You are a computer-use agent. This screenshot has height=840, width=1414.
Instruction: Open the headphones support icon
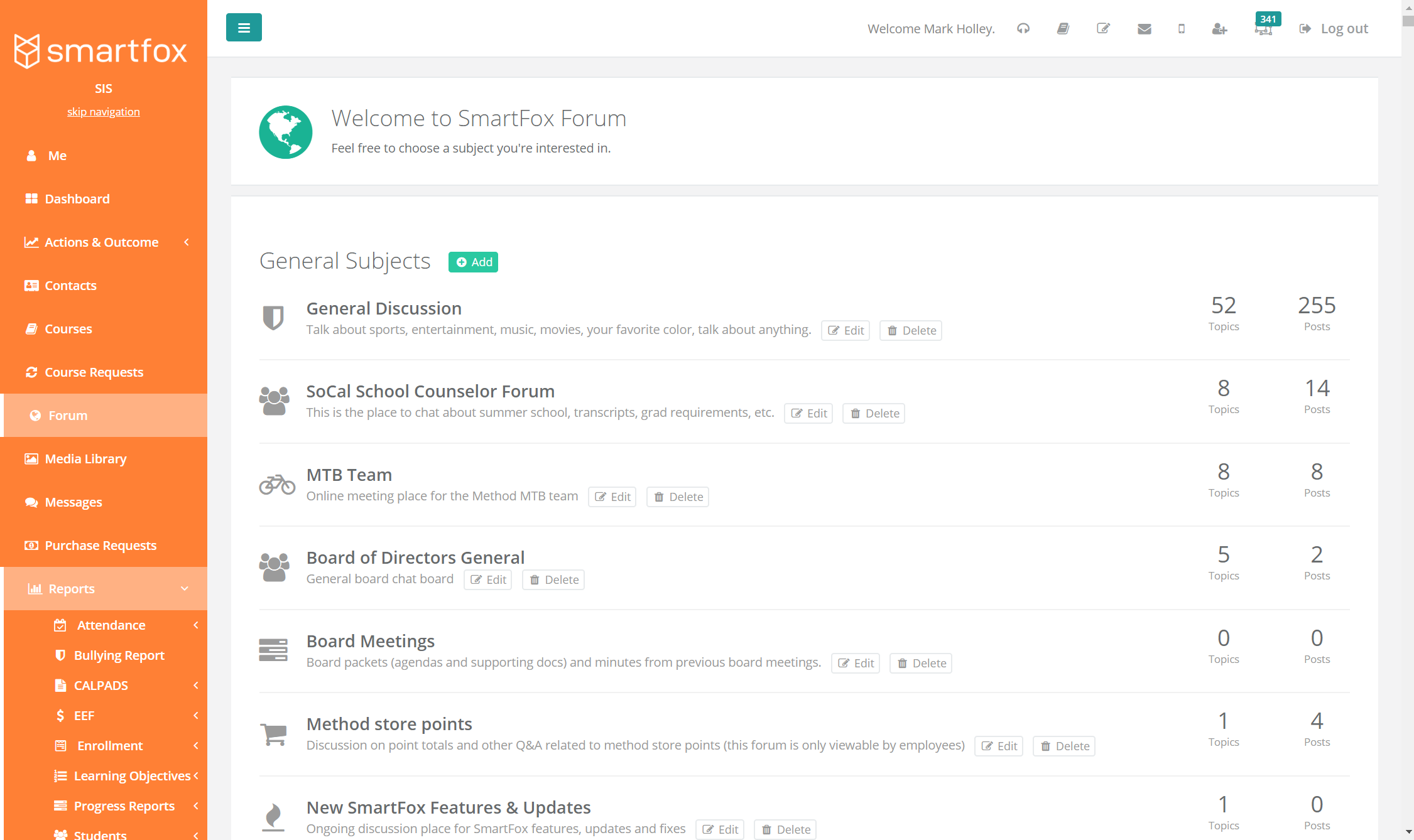click(1023, 28)
